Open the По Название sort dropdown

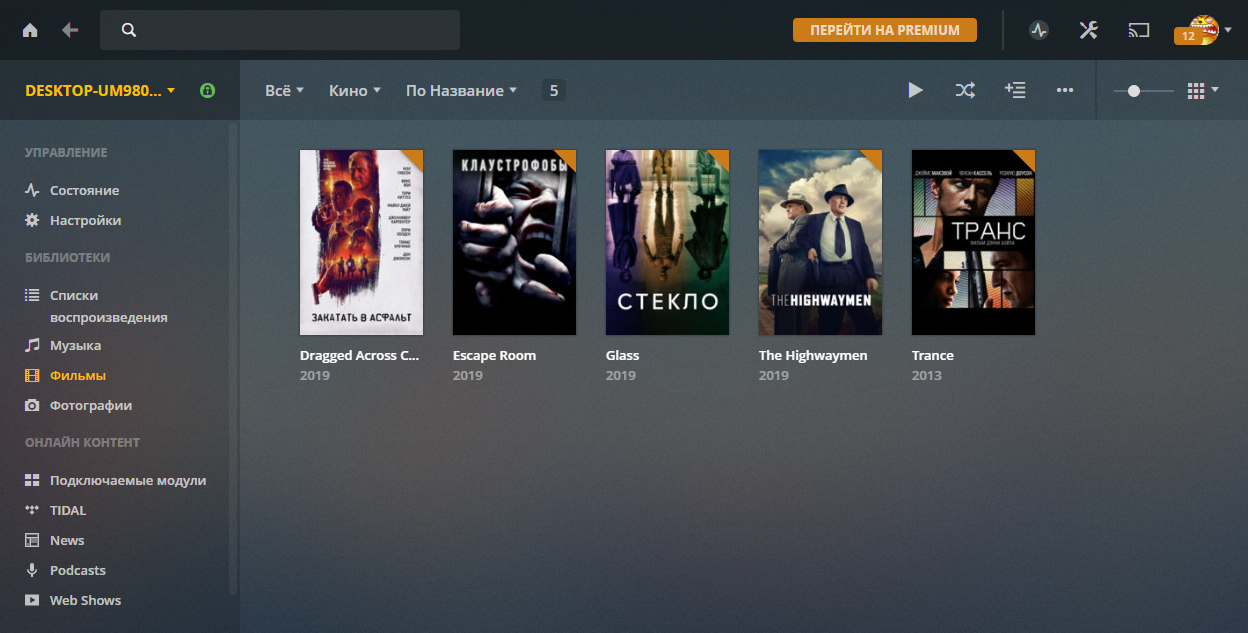point(461,90)
